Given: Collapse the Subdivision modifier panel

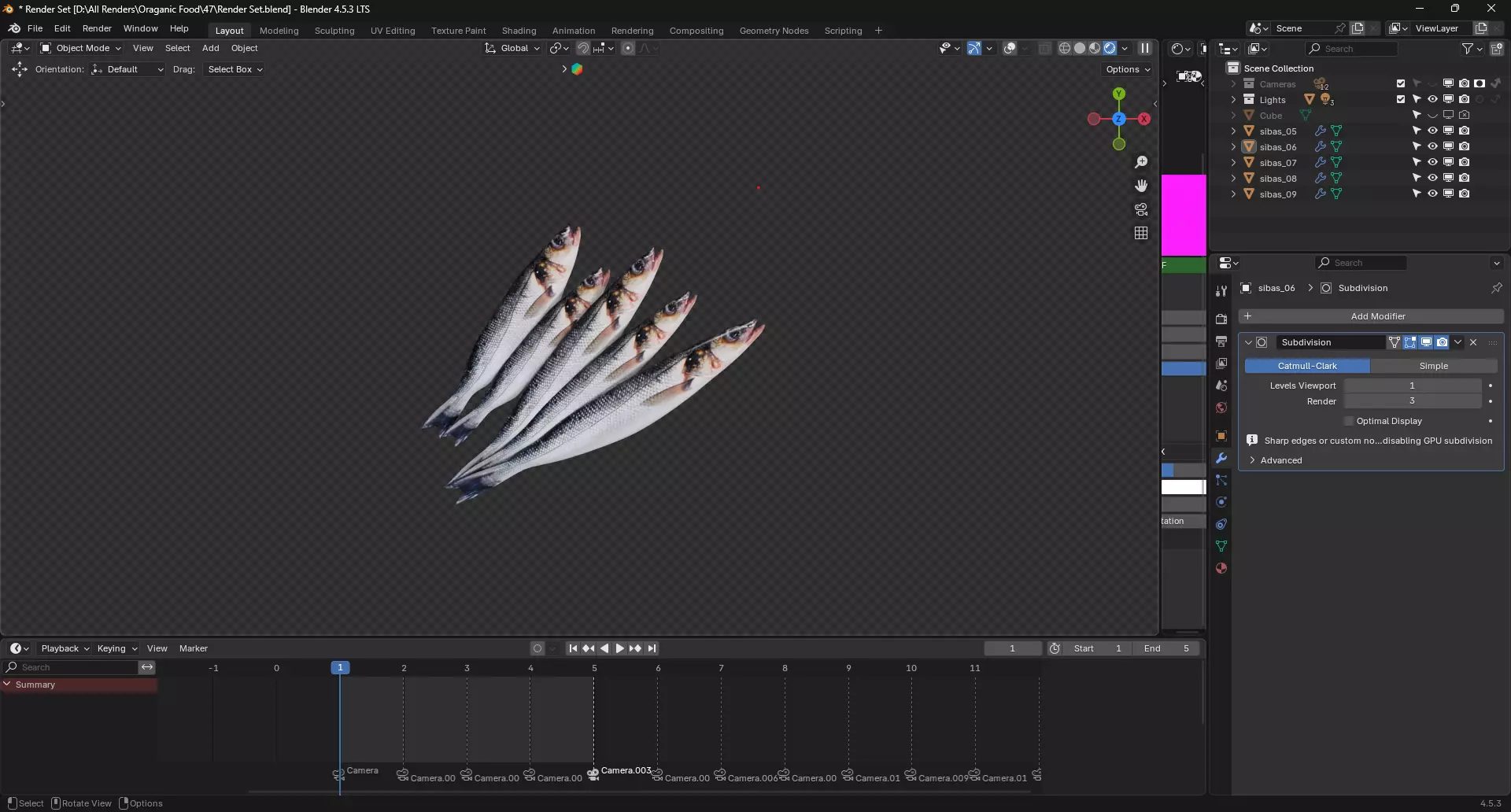Looking at the screenshot, I should pos(1248,342).
